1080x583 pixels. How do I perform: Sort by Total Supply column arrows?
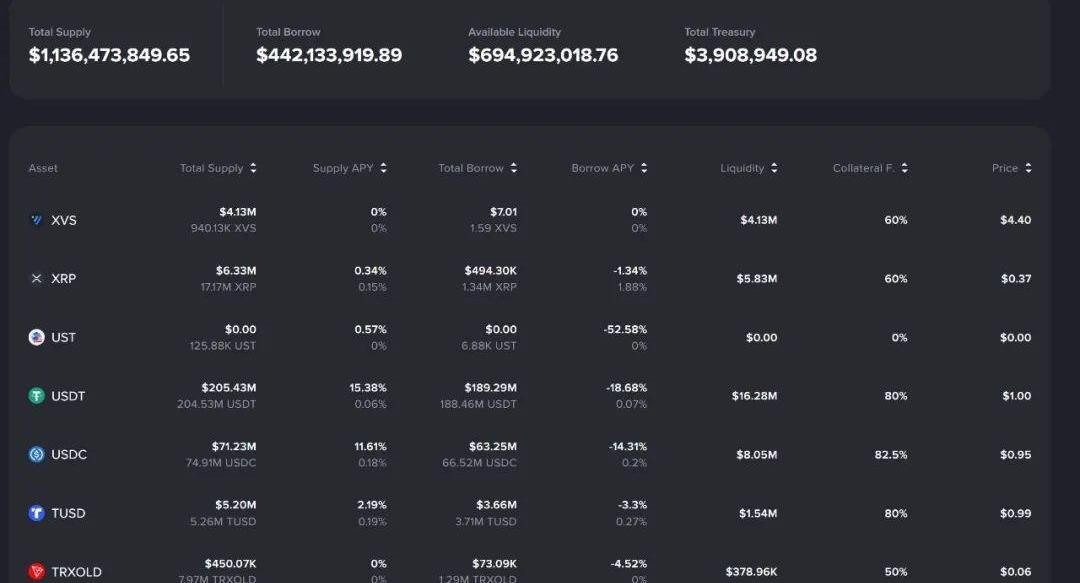[x=253, y=169]
